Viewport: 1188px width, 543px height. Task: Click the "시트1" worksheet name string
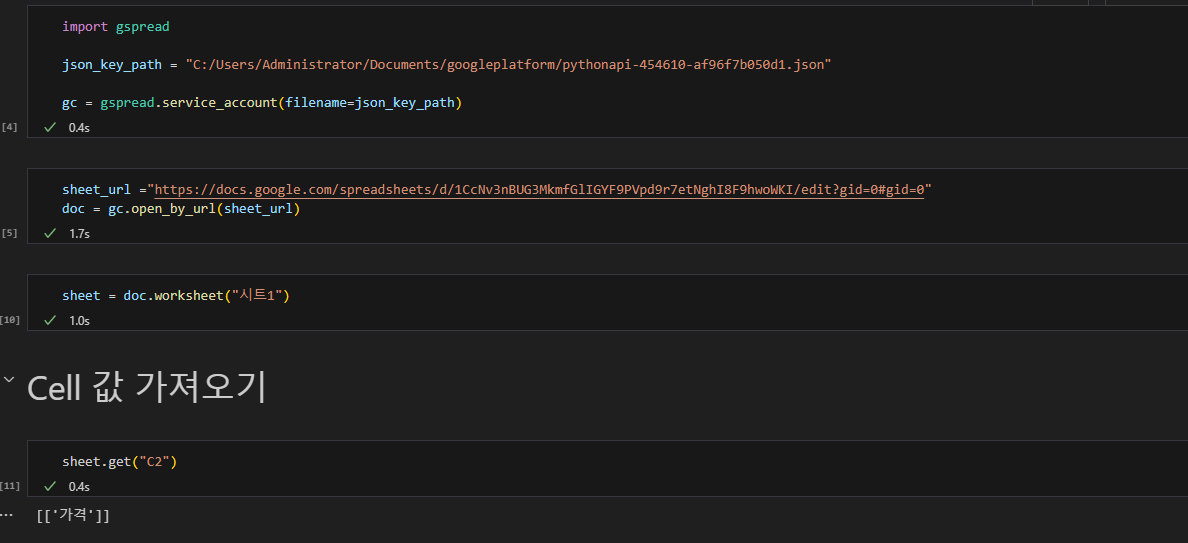[x=258, y=295]
